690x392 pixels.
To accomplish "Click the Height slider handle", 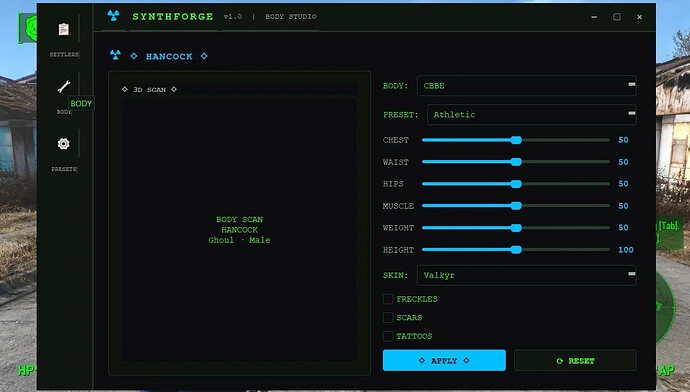I will pyautogui.click(x=516, y=249).
